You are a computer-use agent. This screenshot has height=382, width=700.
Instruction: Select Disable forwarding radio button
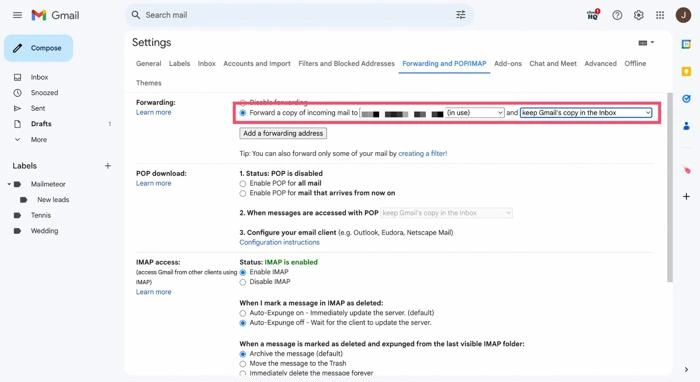pyautogui.click(x=243, y=103)
